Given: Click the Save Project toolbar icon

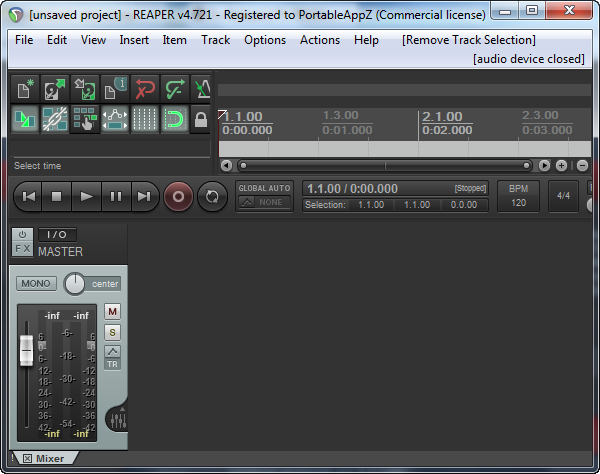Looking at the screenshot, I should click(84, 89).
